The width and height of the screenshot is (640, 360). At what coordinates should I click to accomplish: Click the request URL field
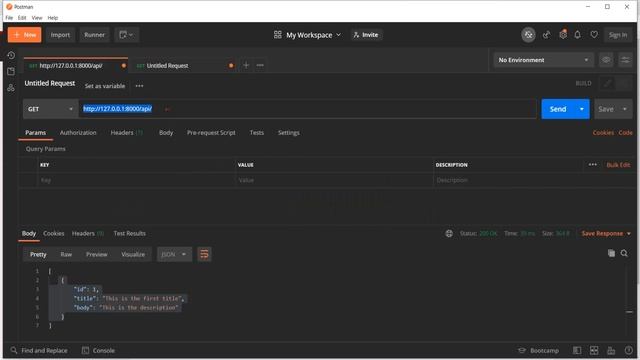(x=307, y=109)
